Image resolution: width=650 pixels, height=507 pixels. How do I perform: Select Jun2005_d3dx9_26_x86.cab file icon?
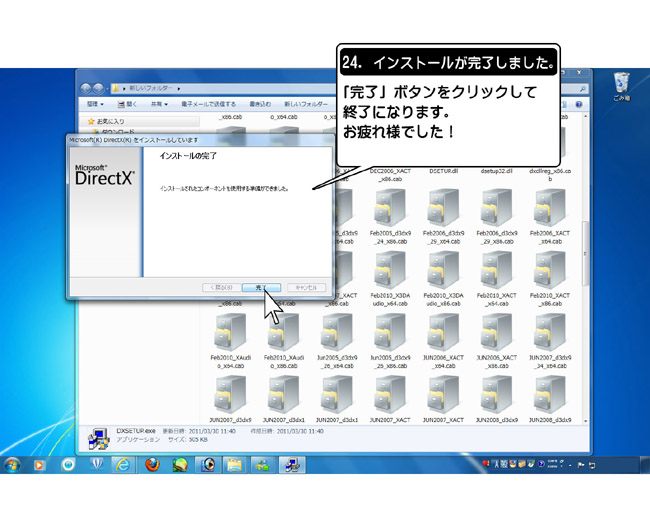click(390, 332)
